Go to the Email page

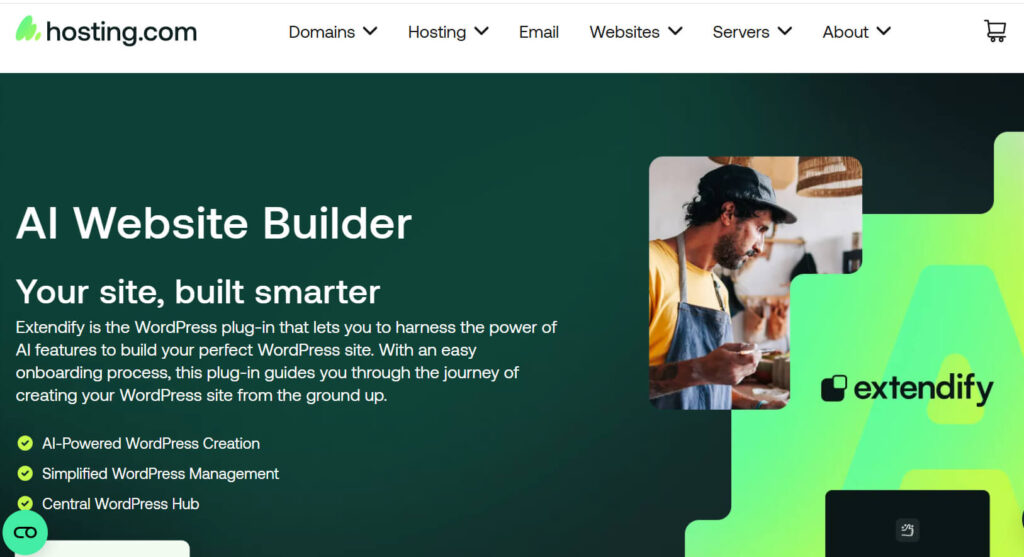[x=539, y=32]
